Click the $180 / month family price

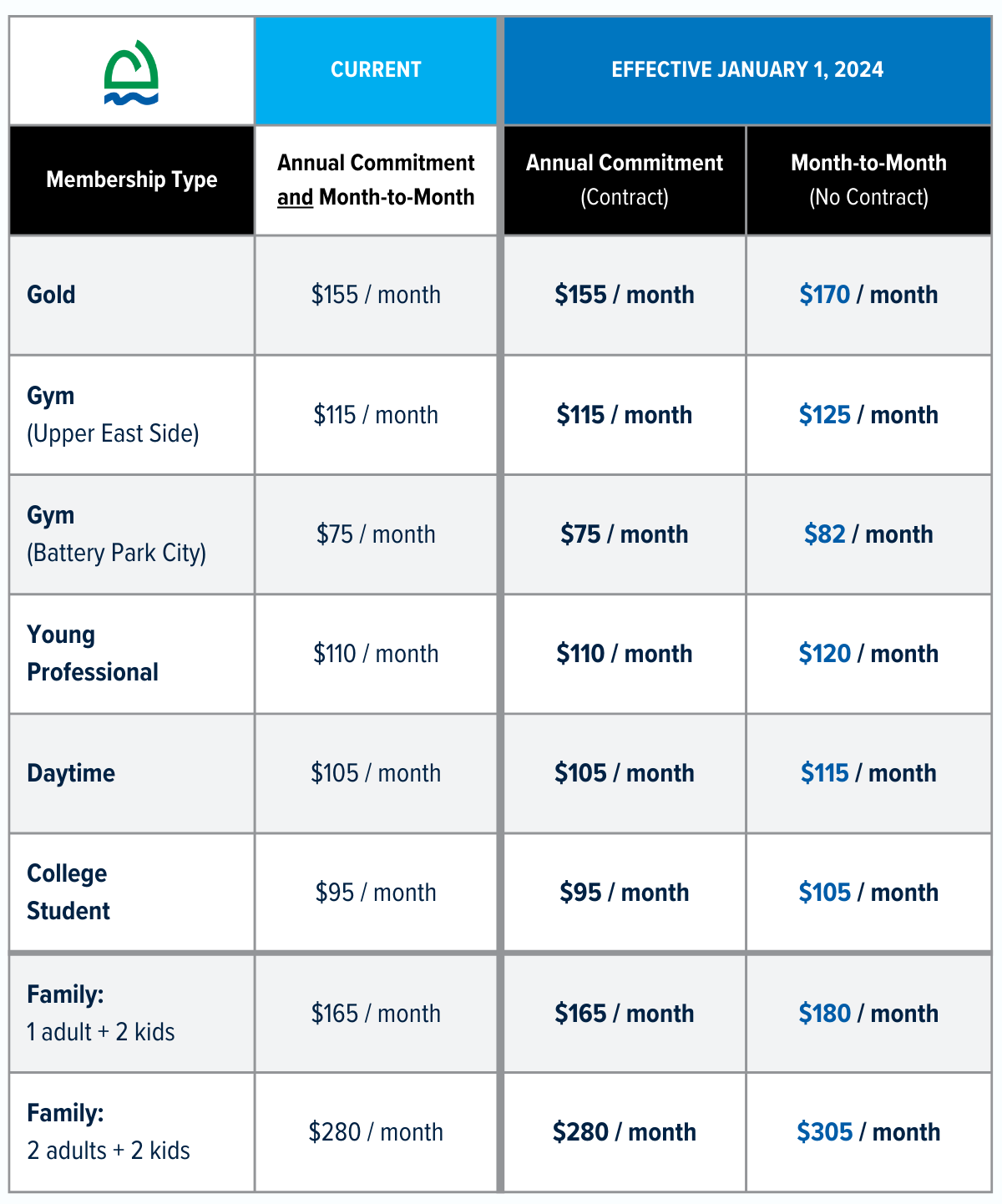click(x=868, y=1014)
